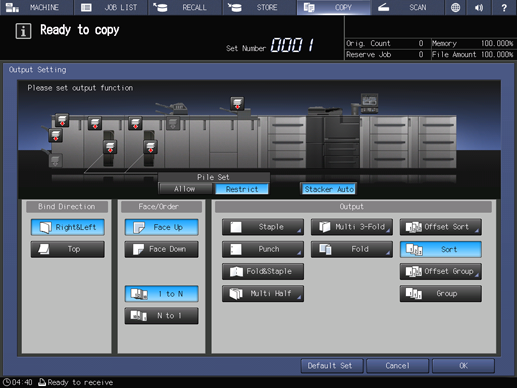This screenshot has height=388, width=517.
Task: Confirm with OK button
Action: pyautogui.click(x=463, y=366)
